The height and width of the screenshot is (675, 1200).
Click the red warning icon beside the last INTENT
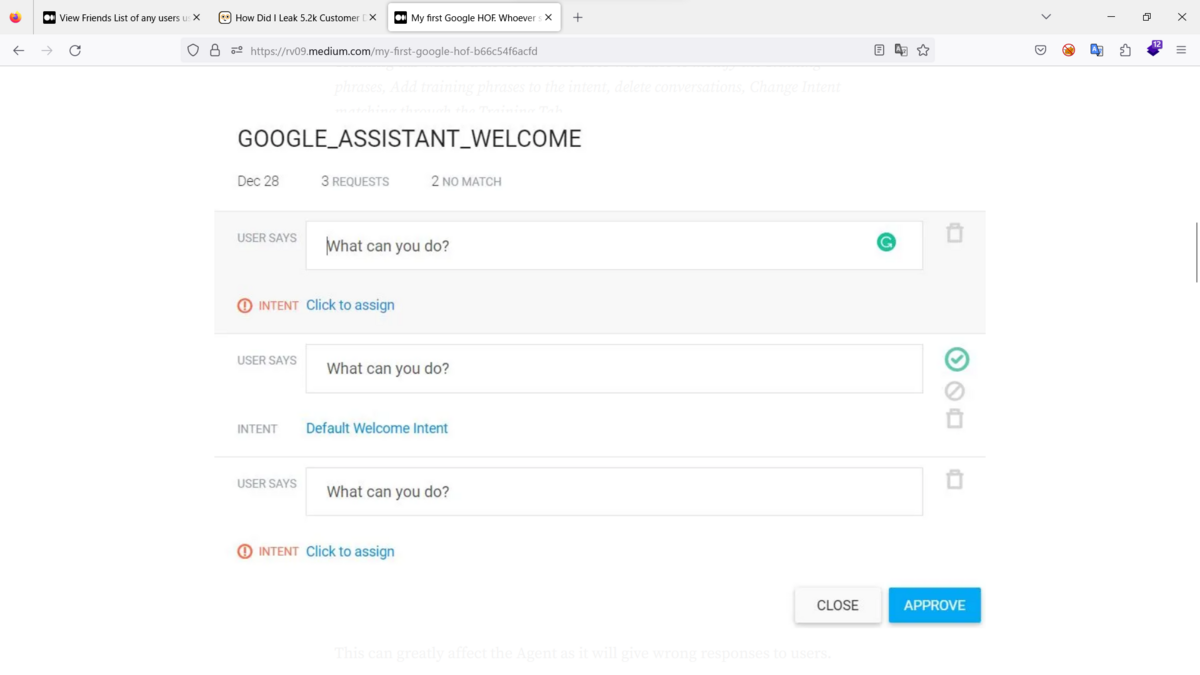245,551
